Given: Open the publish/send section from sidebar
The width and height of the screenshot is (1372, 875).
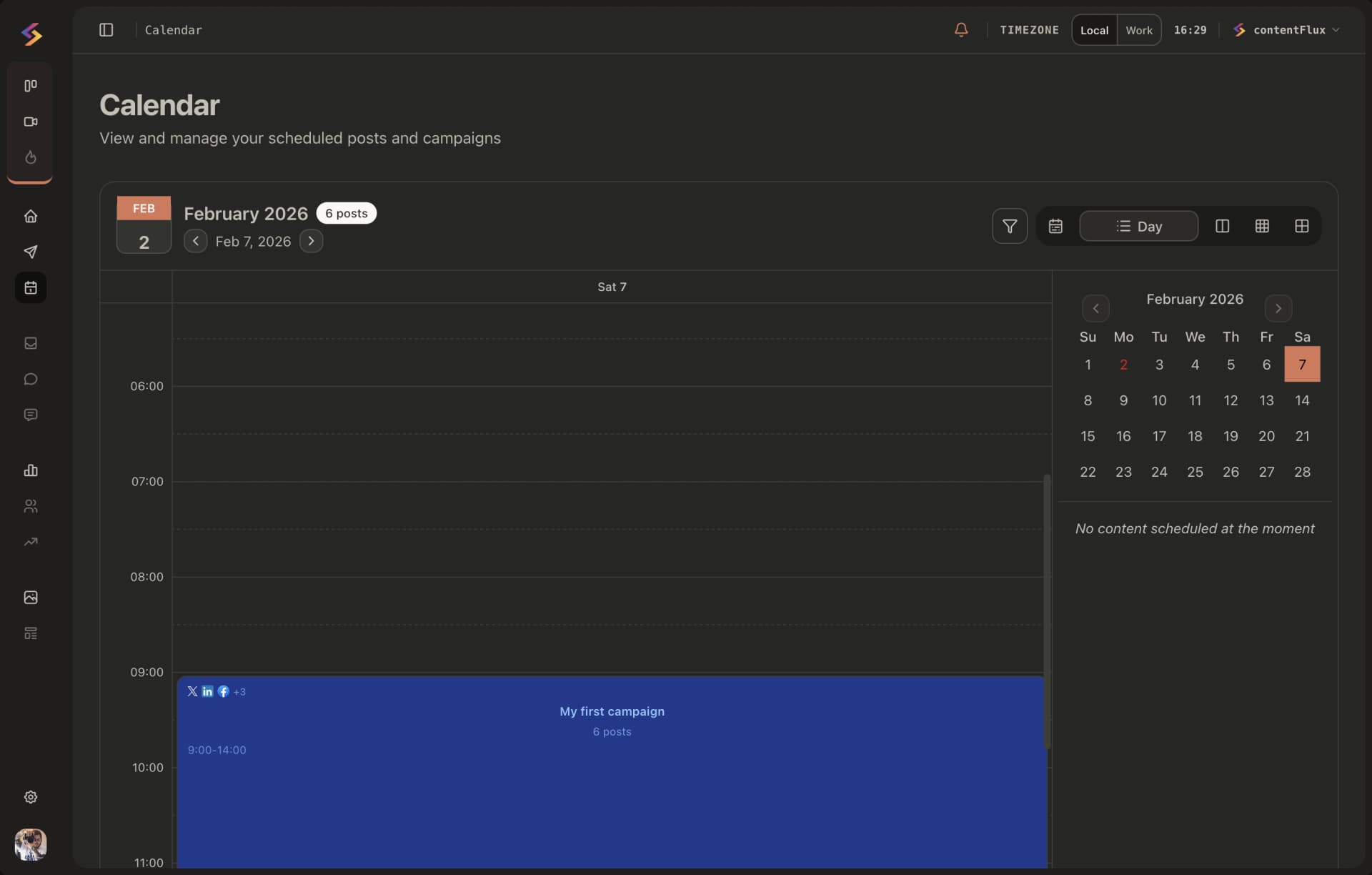Looking at the screenshot, I should (x=30, y=252).
